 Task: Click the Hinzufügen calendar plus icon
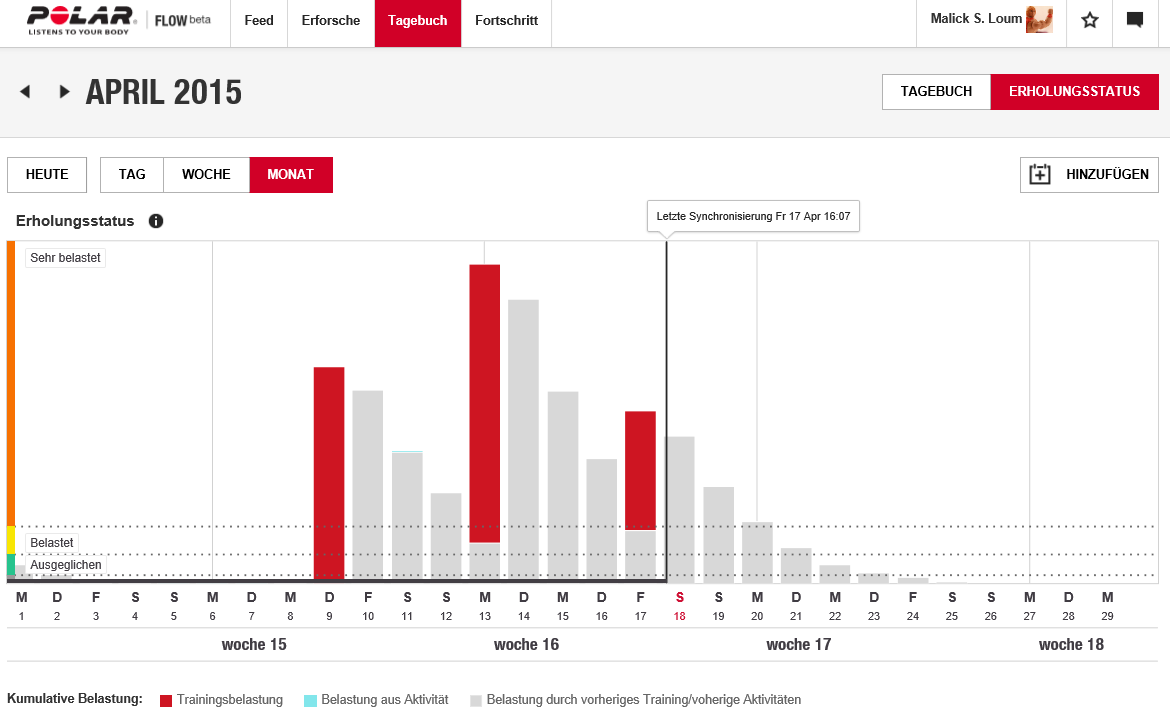coord(1040,175)
